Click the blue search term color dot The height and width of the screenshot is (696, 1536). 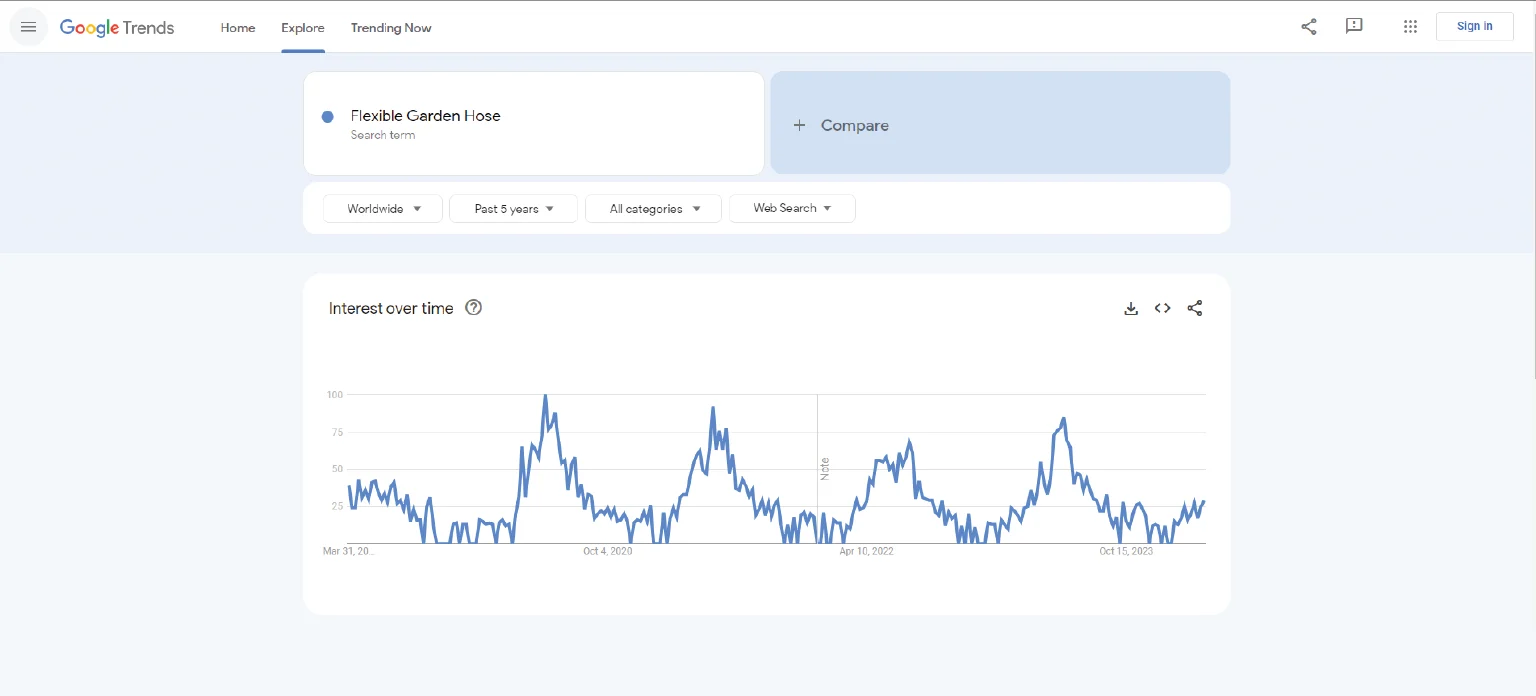click(x=327, y=117)
